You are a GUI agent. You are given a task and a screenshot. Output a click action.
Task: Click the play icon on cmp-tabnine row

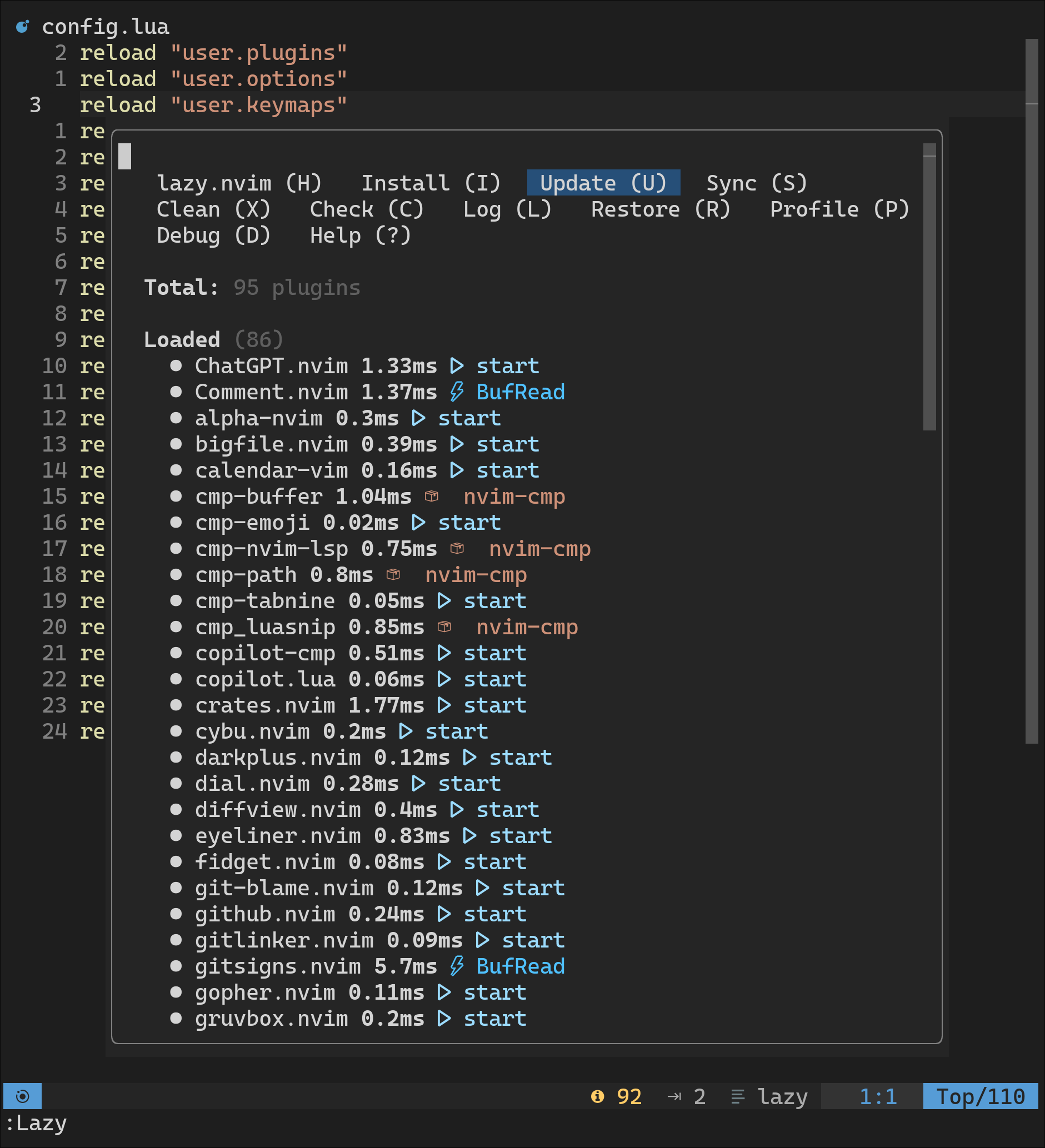444,601
